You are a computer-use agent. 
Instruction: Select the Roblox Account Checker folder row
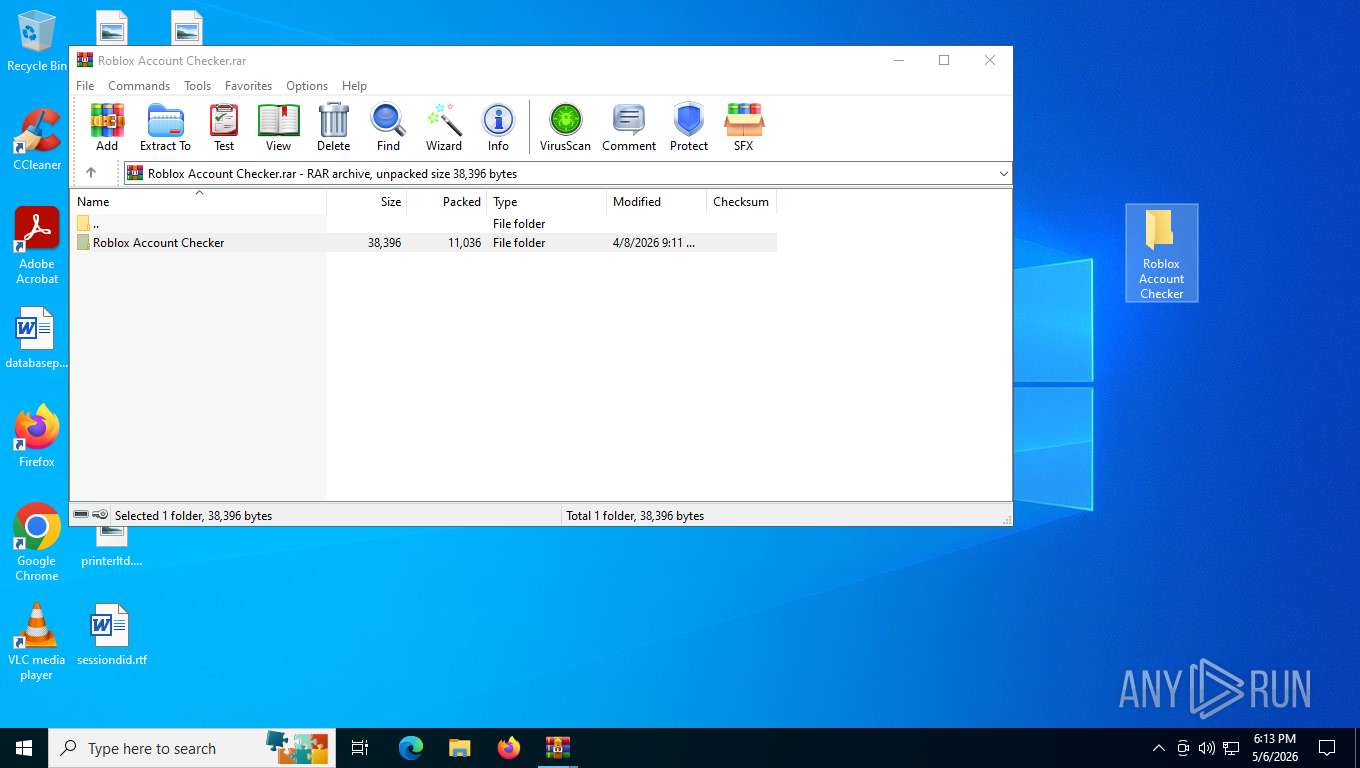click(x=423, y=242)
